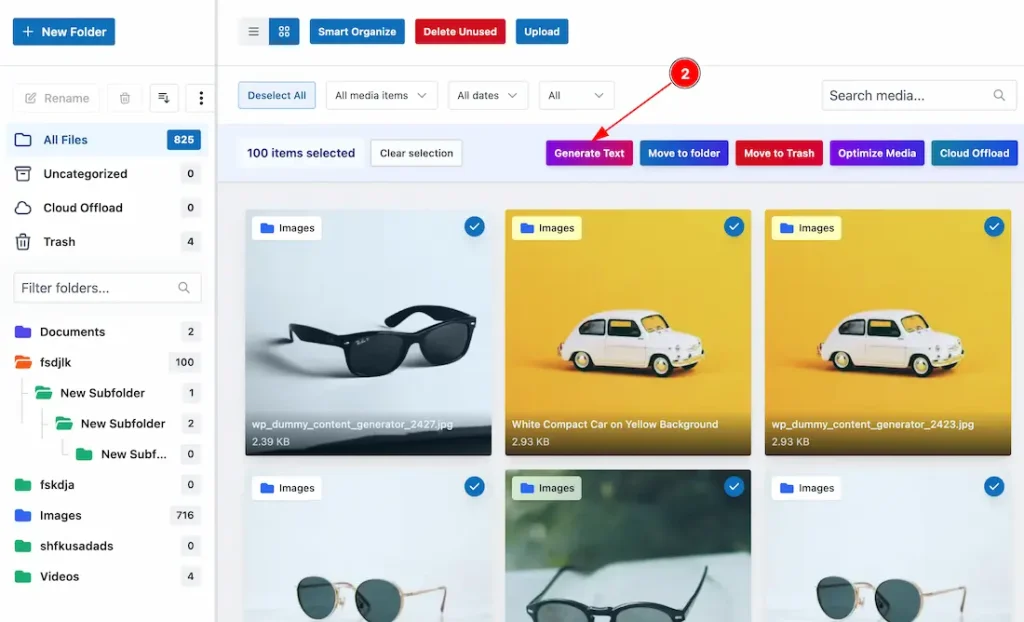This screenshot has width=1024, height=622.
Task: Click the Smart Organize button
Action: [357, 31]
